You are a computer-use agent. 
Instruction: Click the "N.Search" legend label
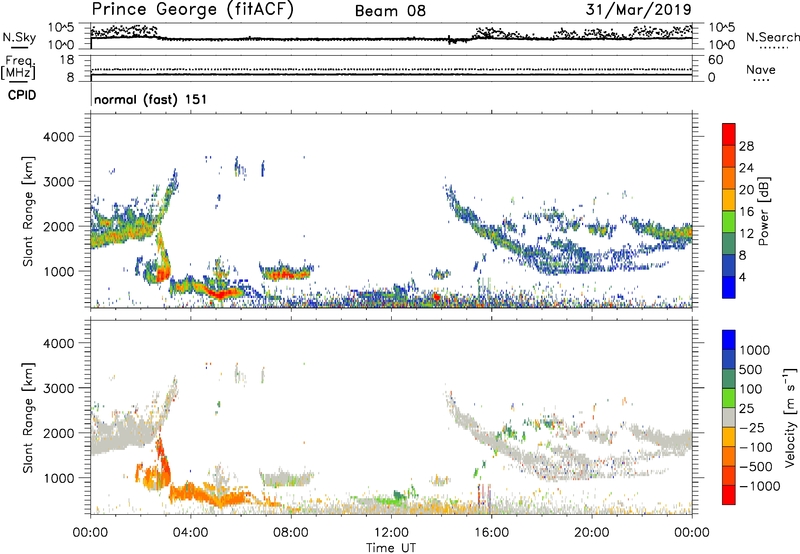(773, 37)
